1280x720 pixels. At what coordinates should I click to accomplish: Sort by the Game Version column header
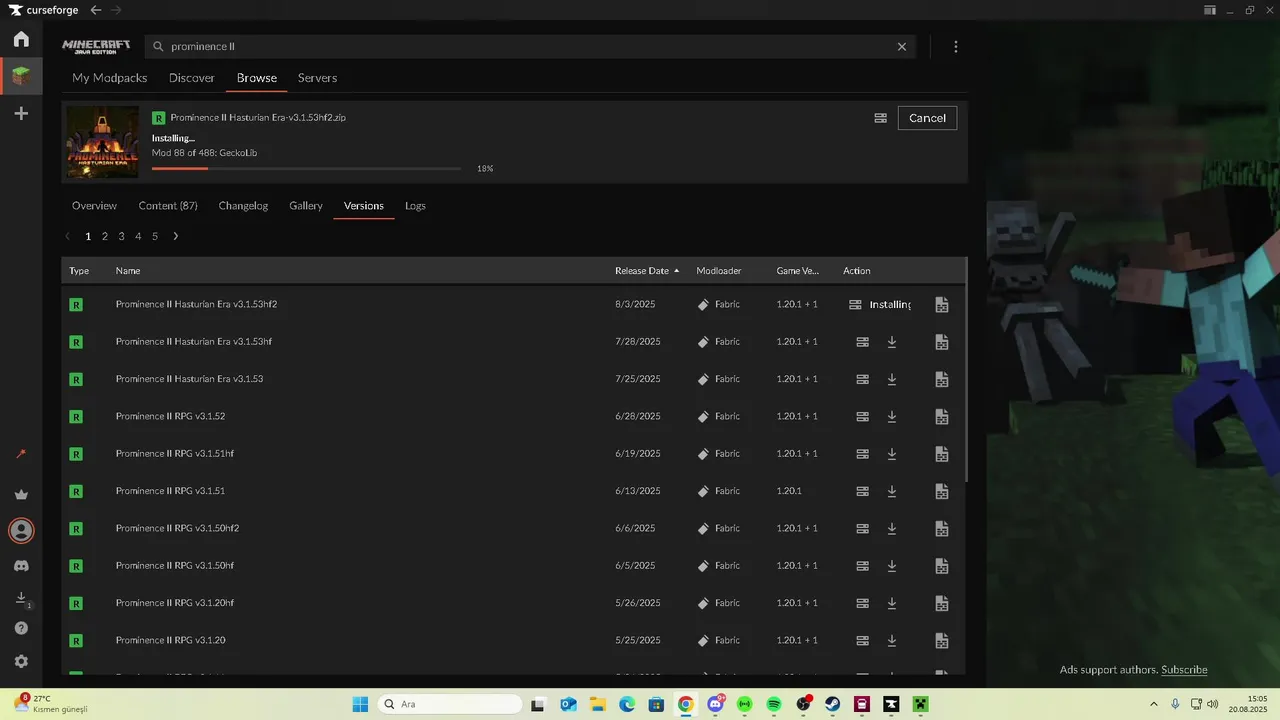pyautogui.click(x=797, y=271)
